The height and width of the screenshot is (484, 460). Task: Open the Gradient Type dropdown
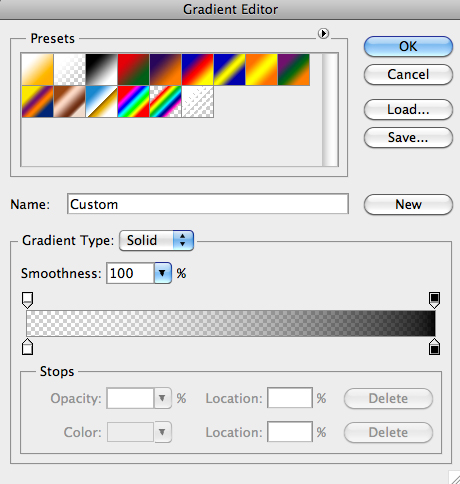point(156,240)
